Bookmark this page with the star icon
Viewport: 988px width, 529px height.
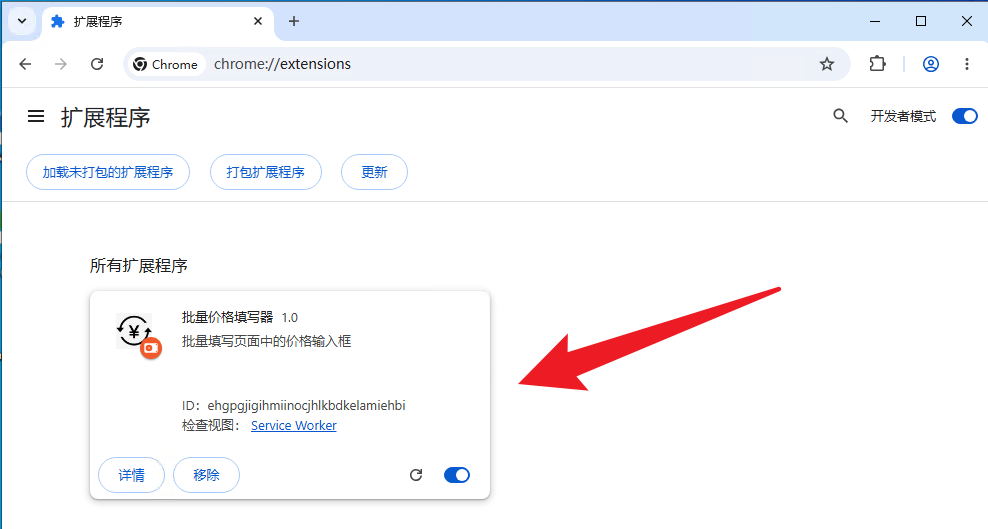(827, 64)
